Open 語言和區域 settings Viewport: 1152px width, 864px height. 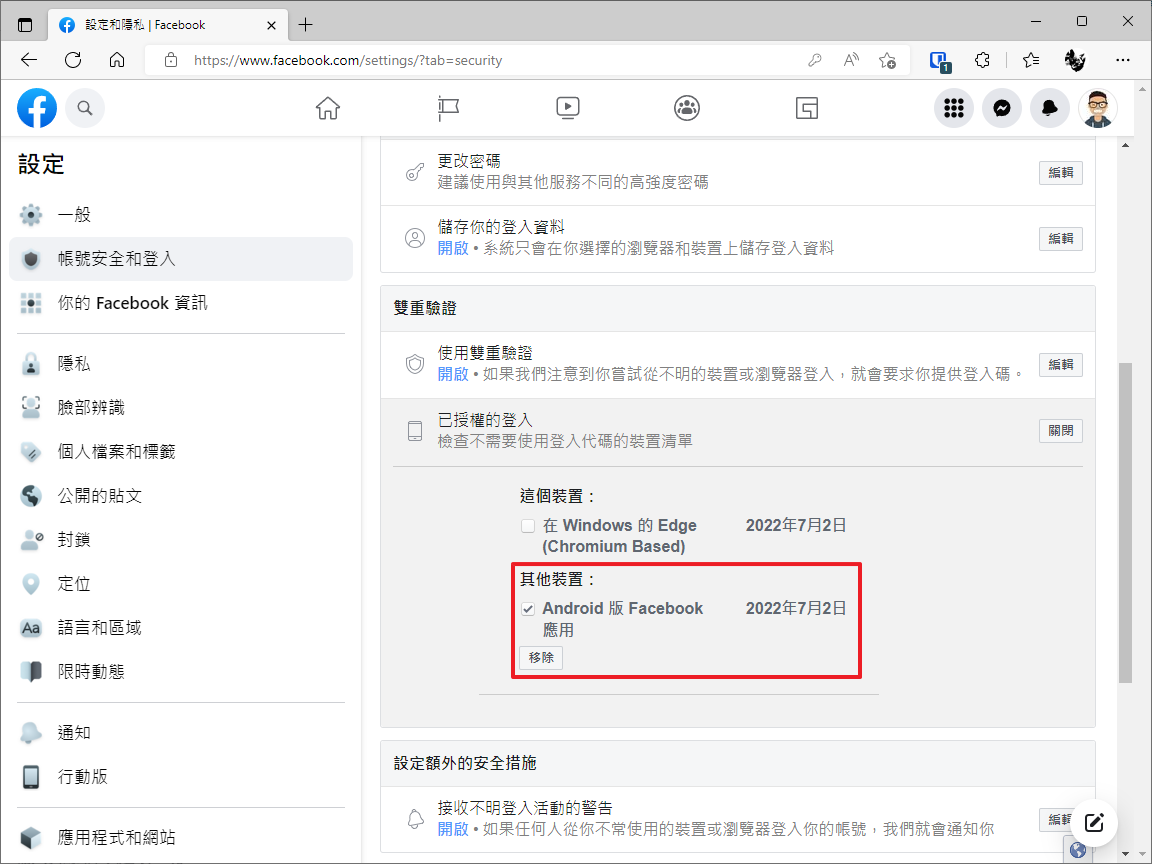181,628
